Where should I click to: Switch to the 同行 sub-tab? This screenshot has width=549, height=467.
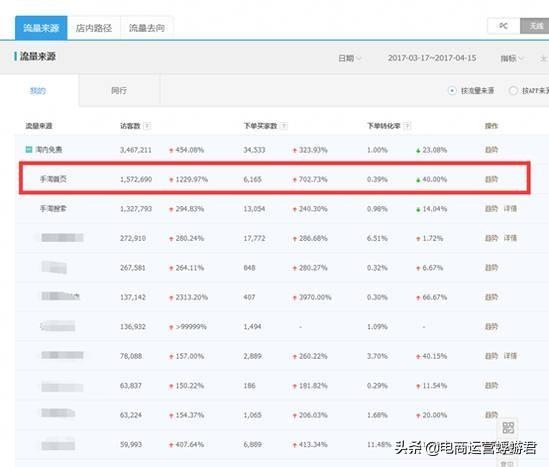119,91
